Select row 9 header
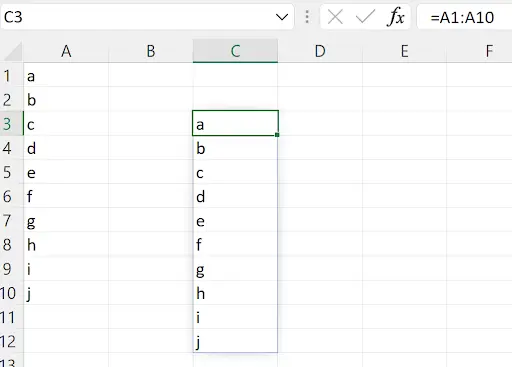Viewport: 512px width, 367px height. (x=11, y=269)
